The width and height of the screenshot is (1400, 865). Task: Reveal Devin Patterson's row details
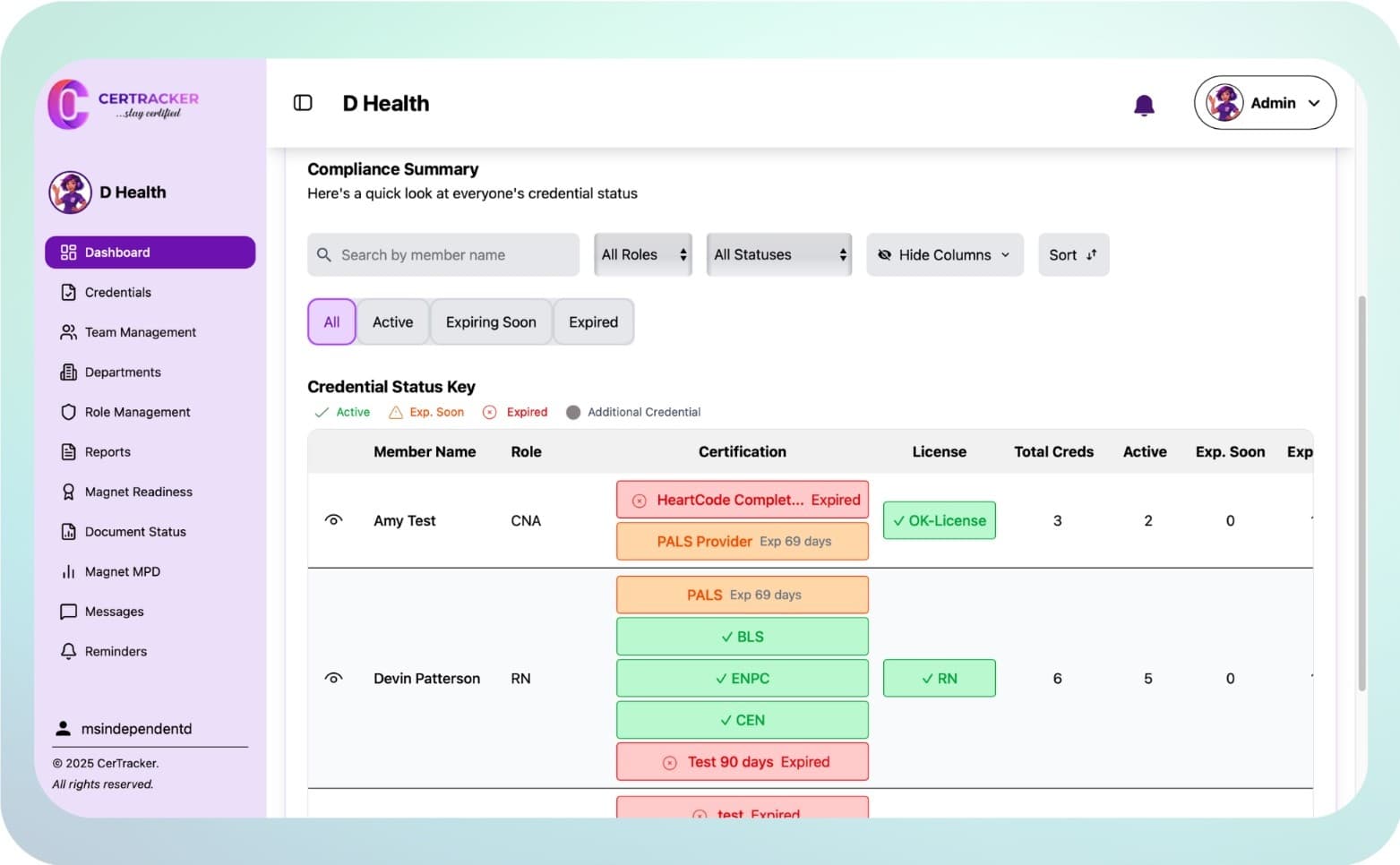click(333, 678)
